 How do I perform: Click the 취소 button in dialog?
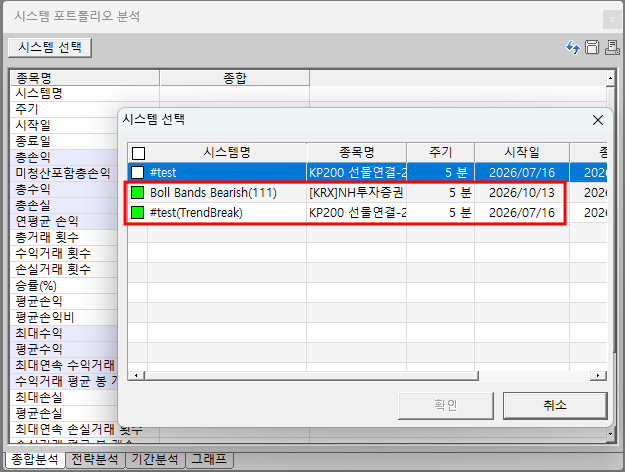[555, 405]
